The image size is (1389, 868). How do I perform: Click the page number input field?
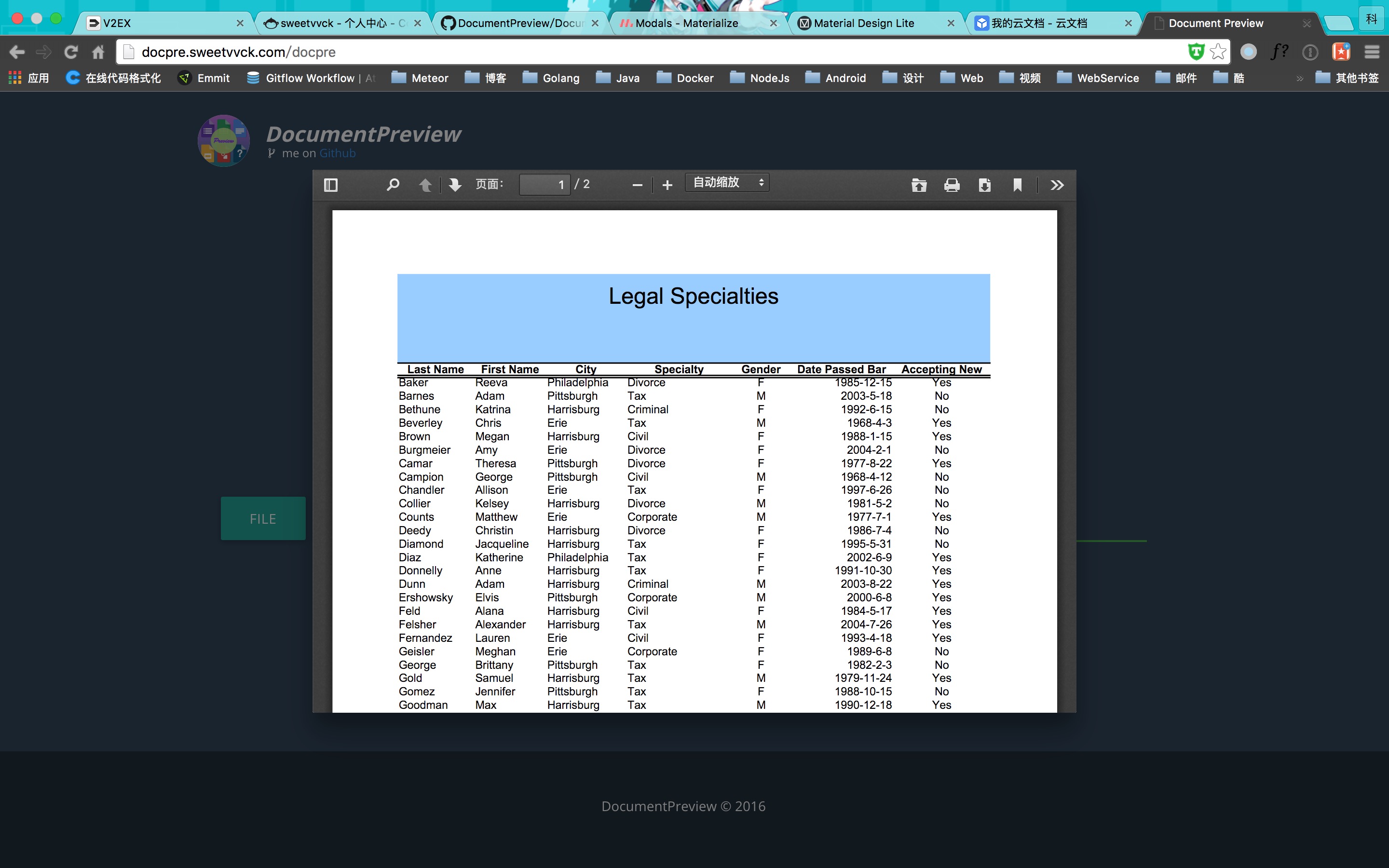click(x=544, y=184)
